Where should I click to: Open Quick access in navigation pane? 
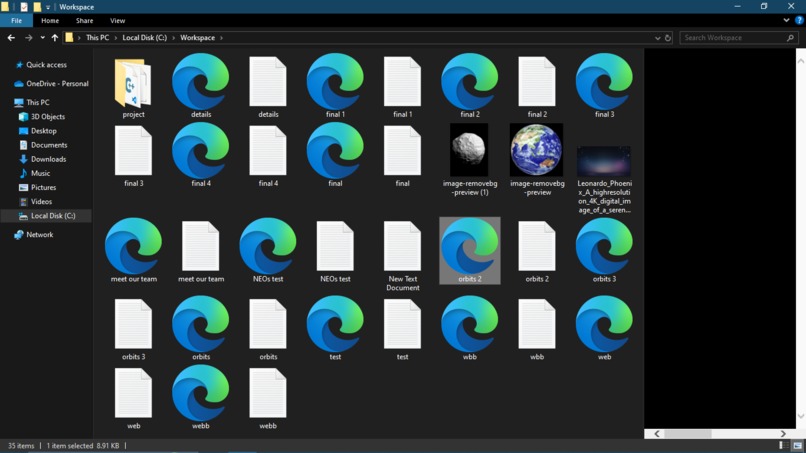click(x=46, y=65)
